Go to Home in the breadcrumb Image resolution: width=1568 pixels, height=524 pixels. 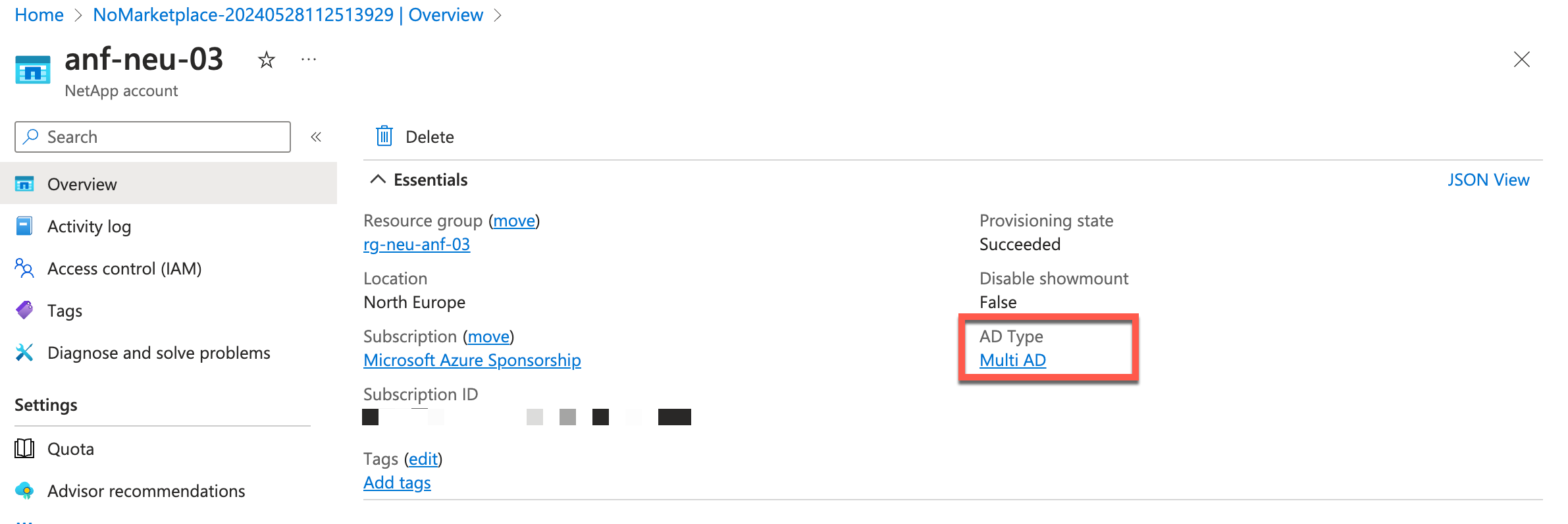click(x=39, y=14)
